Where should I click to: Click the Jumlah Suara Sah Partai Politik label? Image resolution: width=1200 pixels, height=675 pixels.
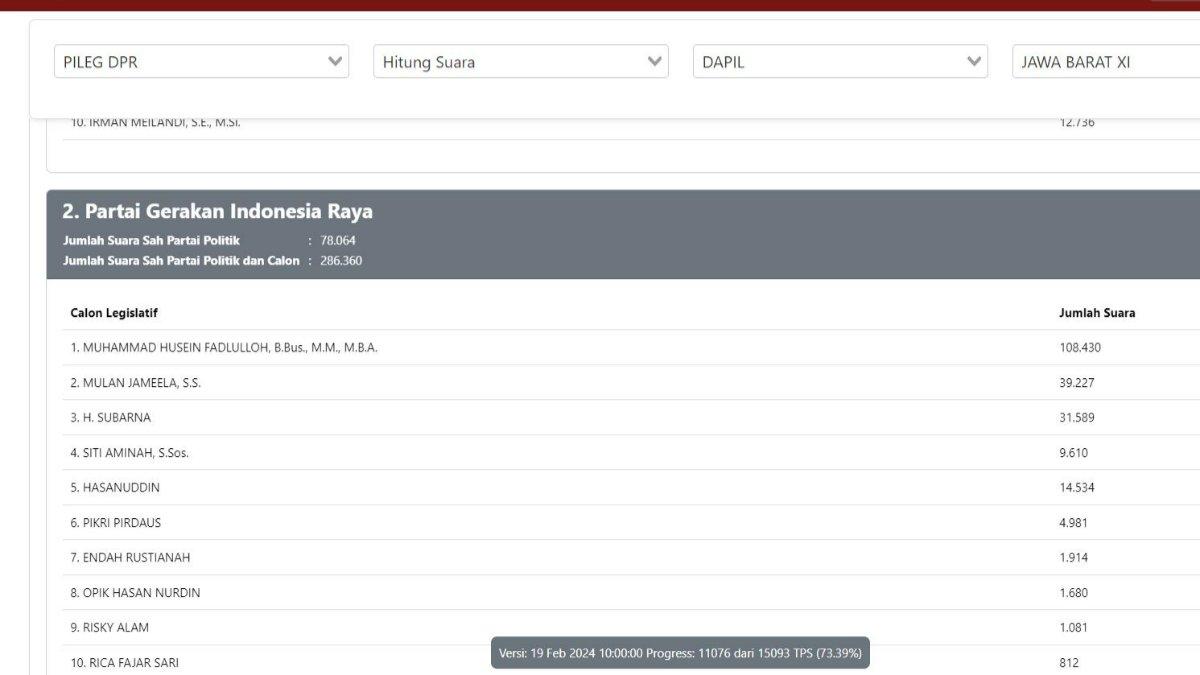pos(151,240)
